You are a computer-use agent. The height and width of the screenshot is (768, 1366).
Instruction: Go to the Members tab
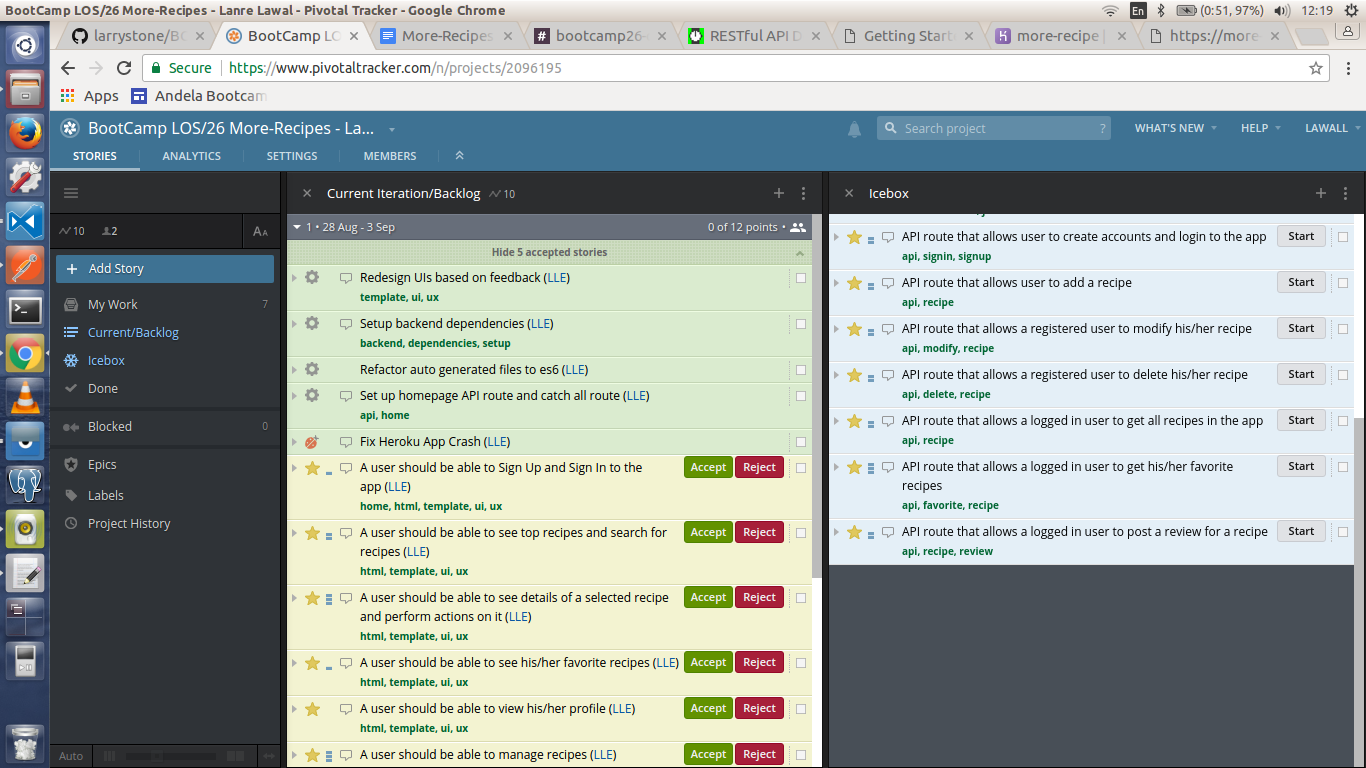coord(390,156)
